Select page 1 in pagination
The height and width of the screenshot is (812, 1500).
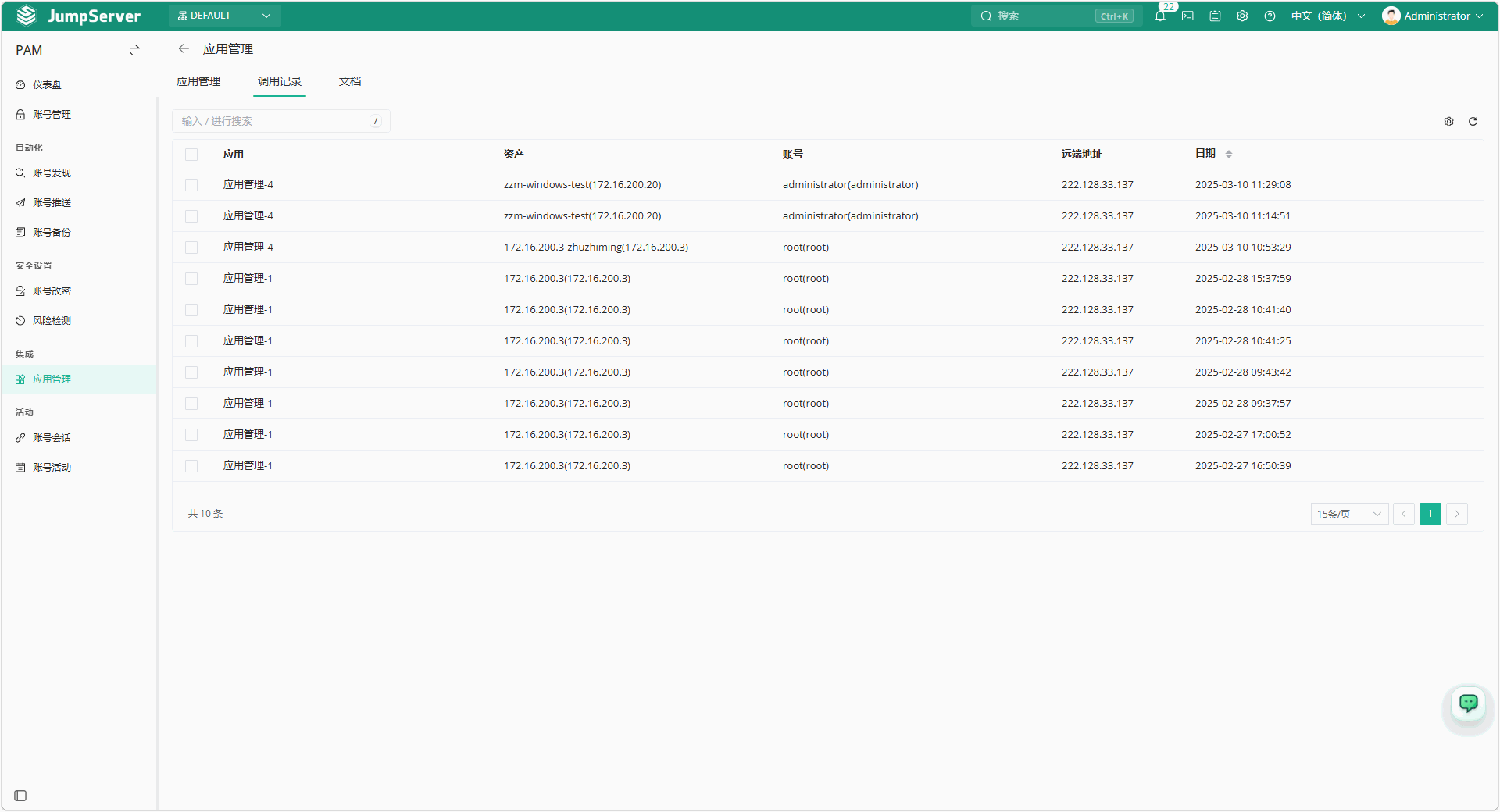(1430, 514)
